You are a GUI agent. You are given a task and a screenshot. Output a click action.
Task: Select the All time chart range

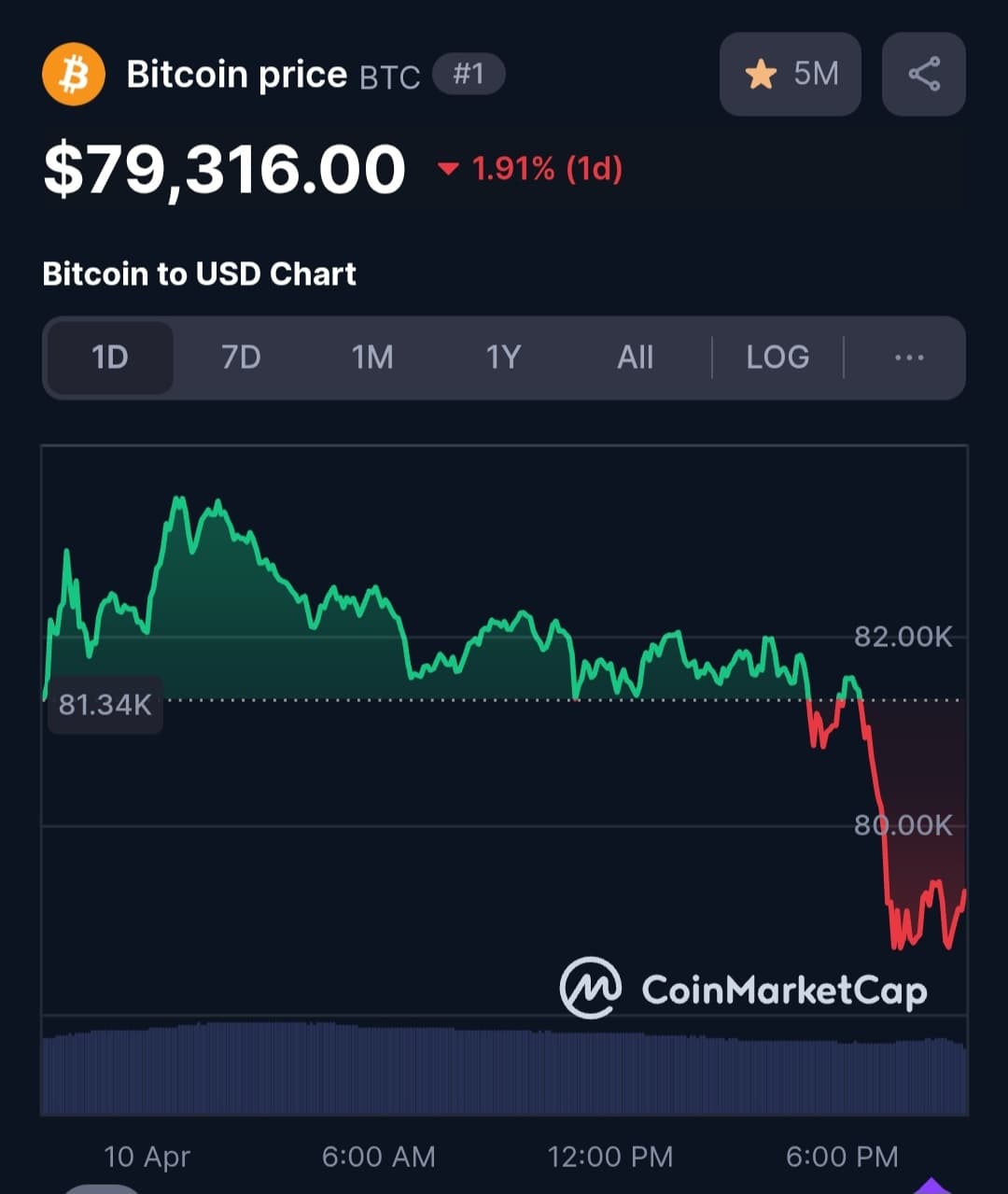point(635,358)
